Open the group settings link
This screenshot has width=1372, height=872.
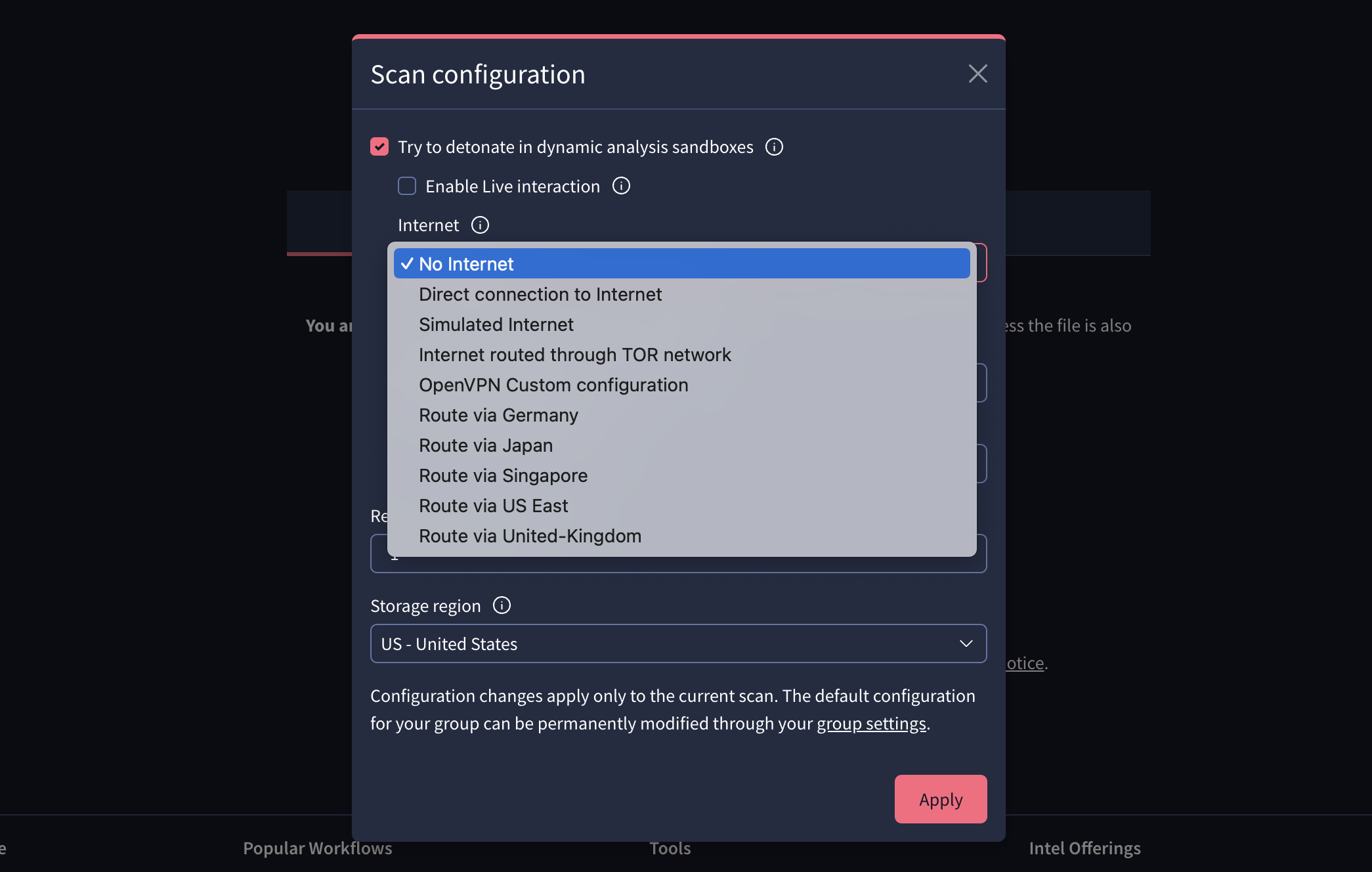pyautogui.click(x=871, y=724)
